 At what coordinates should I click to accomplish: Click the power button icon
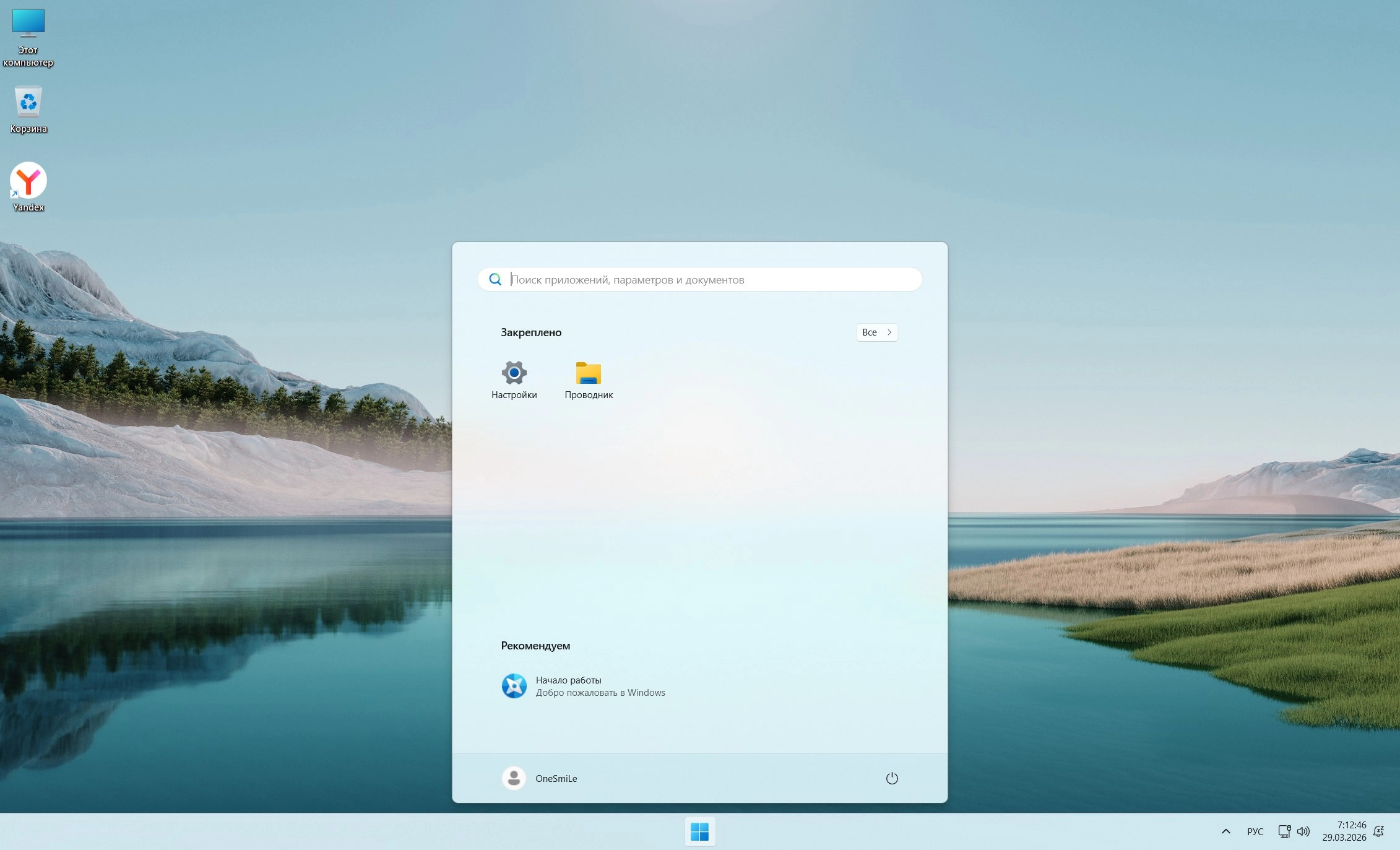(x=891, y=778)
